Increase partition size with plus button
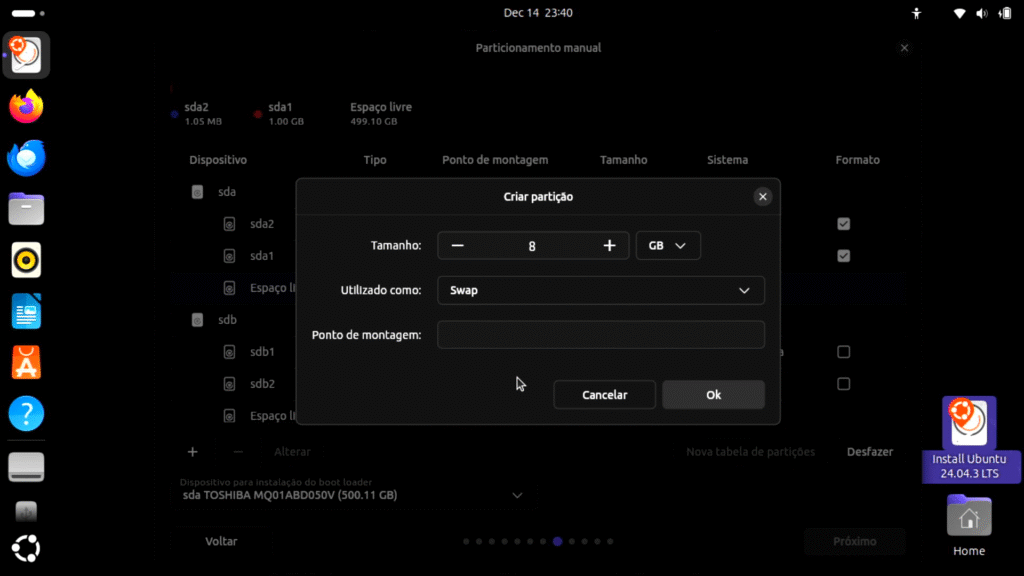Viewport: 1024px width, 576px height. pos(609,246)
